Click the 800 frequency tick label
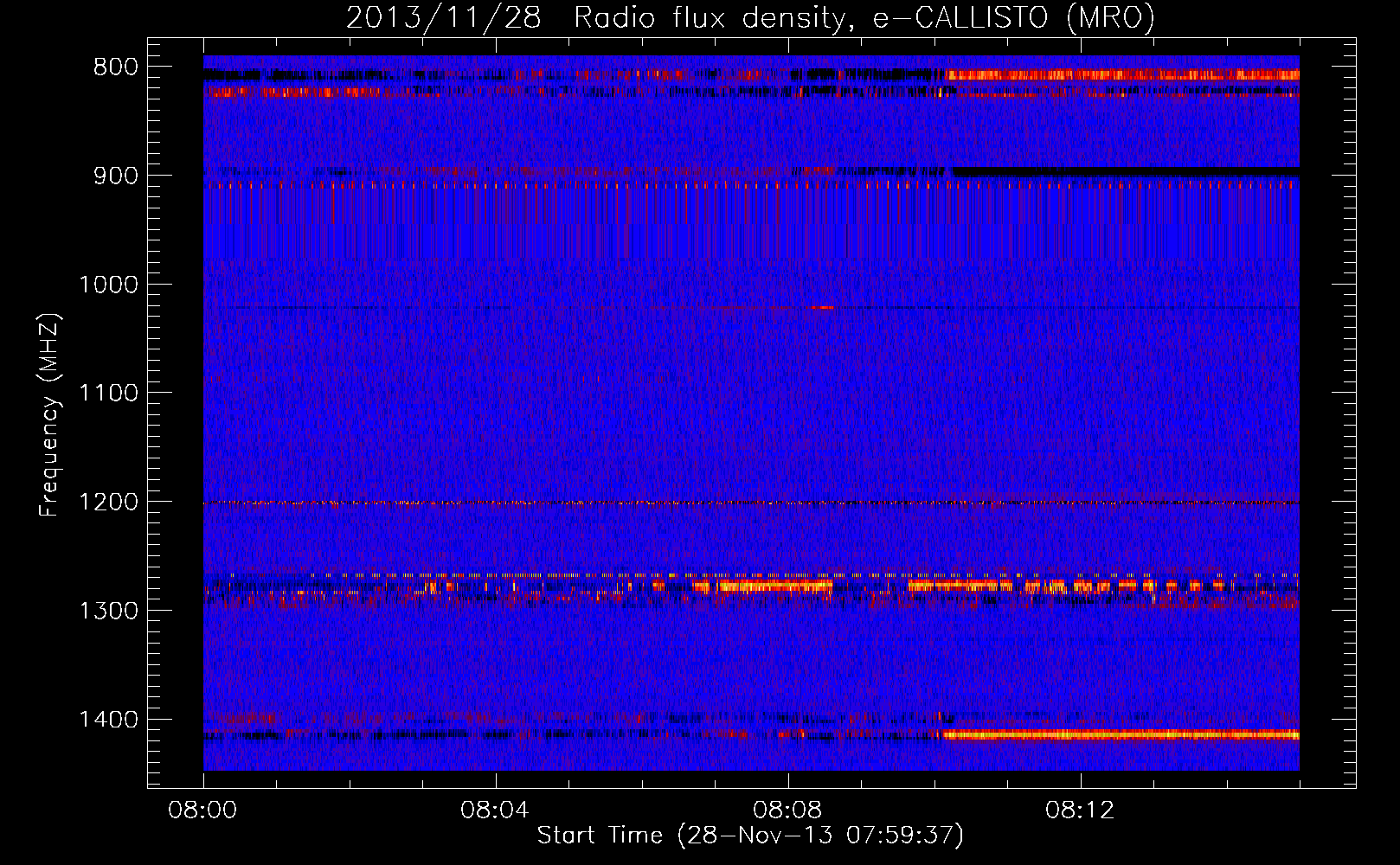1400x865 pixels. click(x=116, y=67)
